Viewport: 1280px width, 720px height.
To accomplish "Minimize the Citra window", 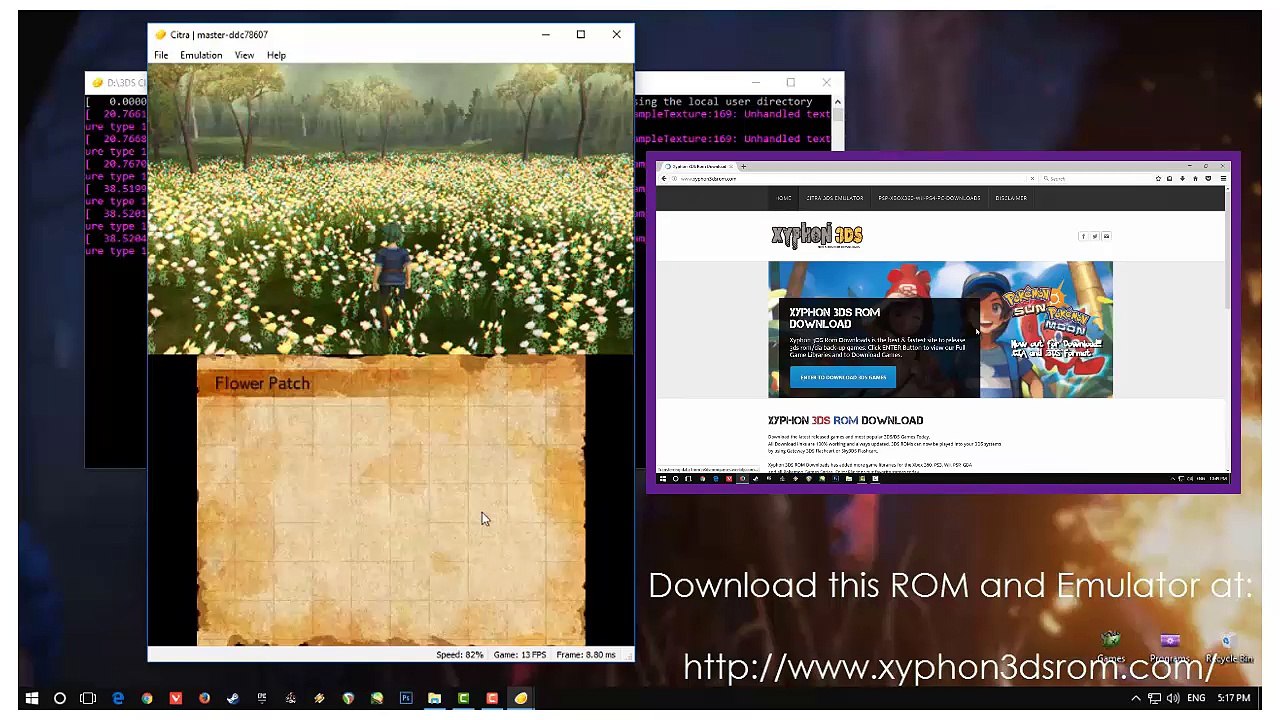I will click(x=545, y=34).
